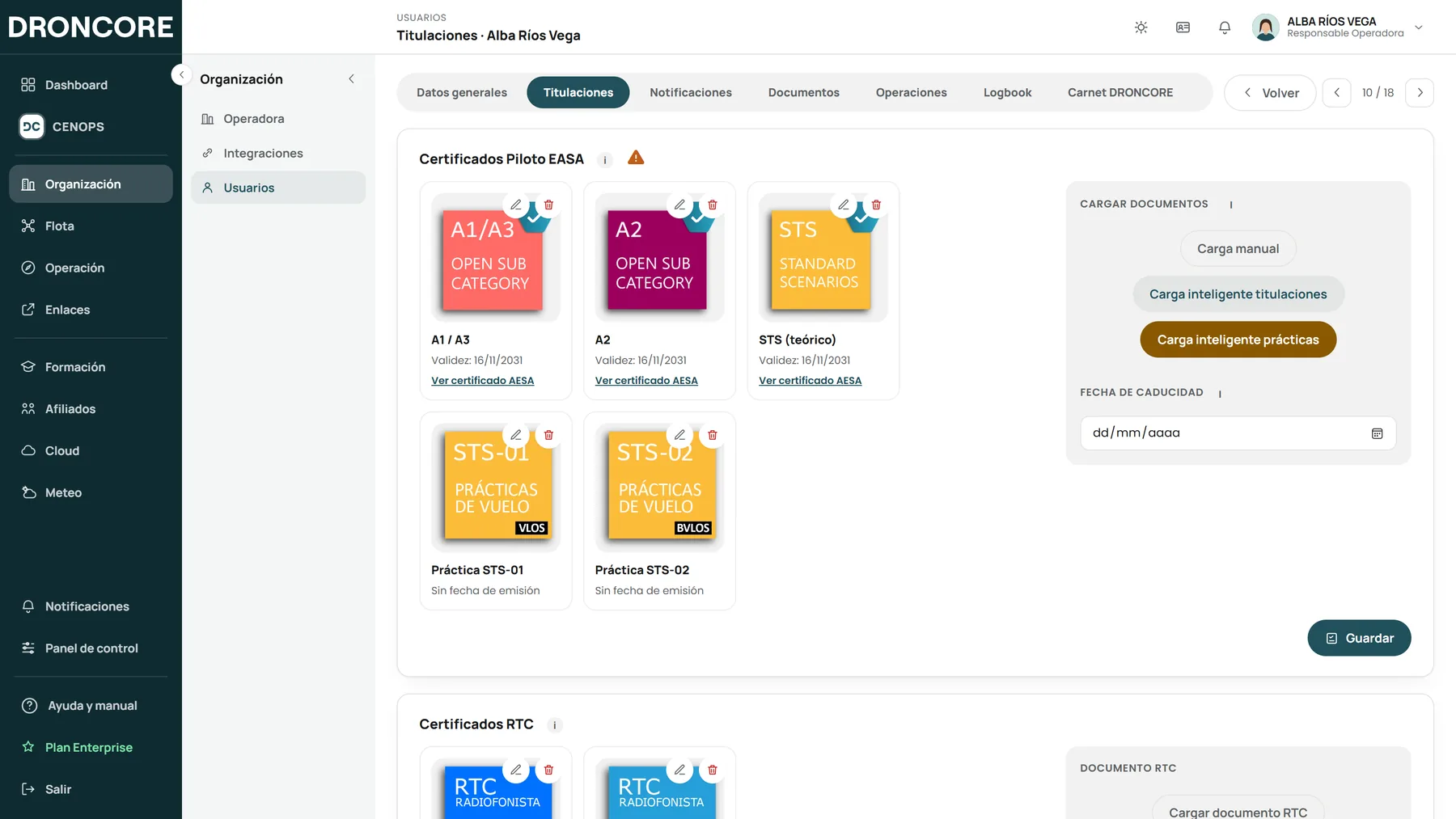This screenshot has width=1456, height=819.
Task: Edit the STS (teórico) certificate
Action: click(844, 205)
